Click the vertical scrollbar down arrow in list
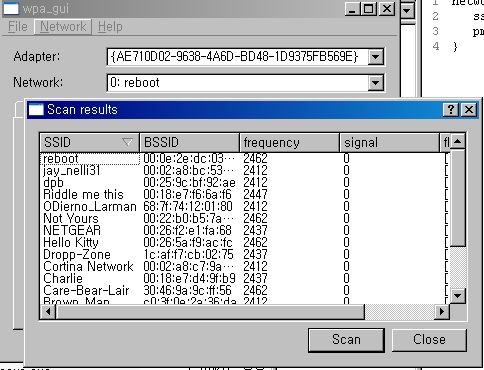This screenshot has height=370, width=484. [x=457, y=295]
